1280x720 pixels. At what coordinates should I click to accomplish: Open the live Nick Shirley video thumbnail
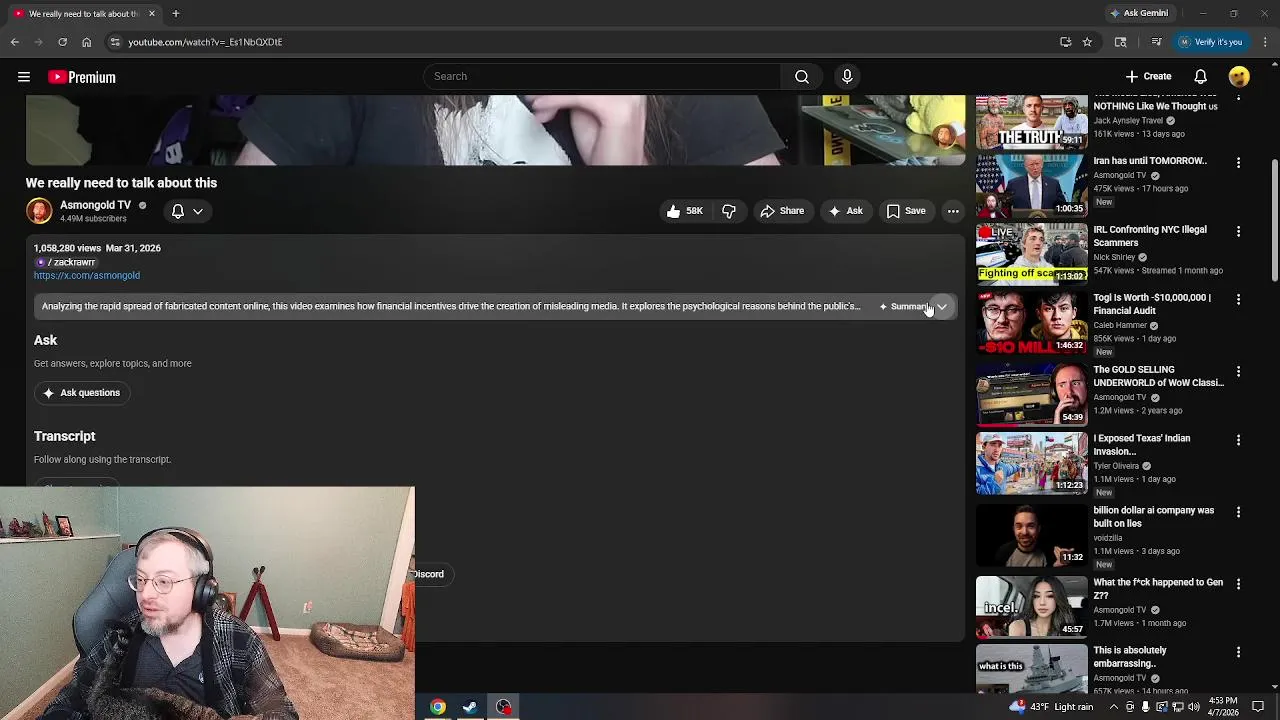click(x=1031, y=254)
